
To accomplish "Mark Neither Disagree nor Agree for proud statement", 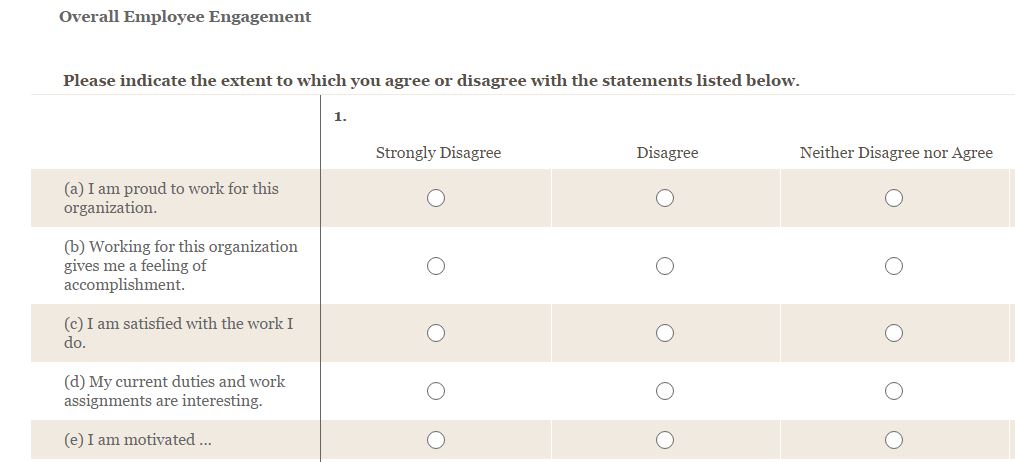I will tap(894, 198).
